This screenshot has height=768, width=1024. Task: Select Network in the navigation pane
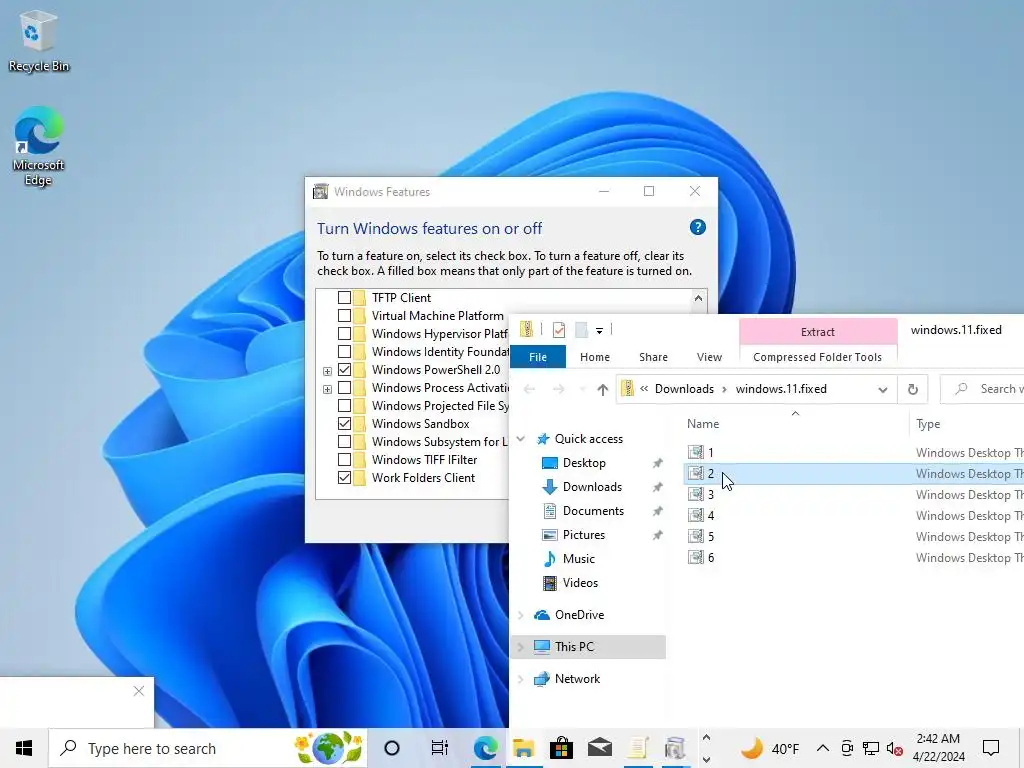[x=577, y=679]
